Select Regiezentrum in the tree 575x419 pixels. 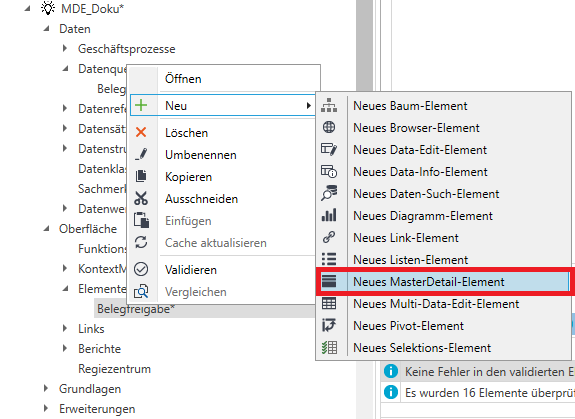(114, 368)
